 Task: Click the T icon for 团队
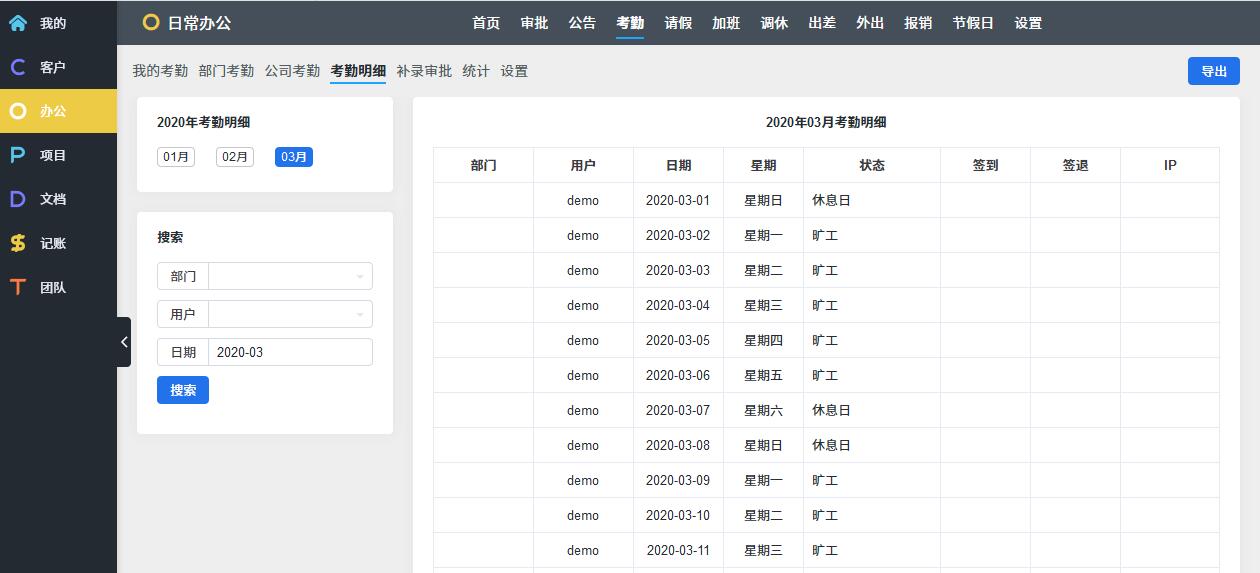(18, 287)
